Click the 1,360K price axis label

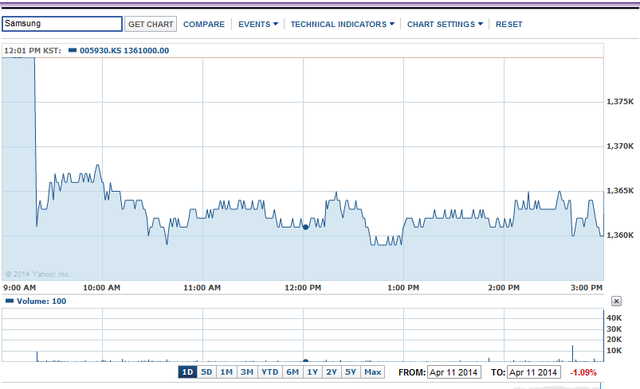(620, 235)
